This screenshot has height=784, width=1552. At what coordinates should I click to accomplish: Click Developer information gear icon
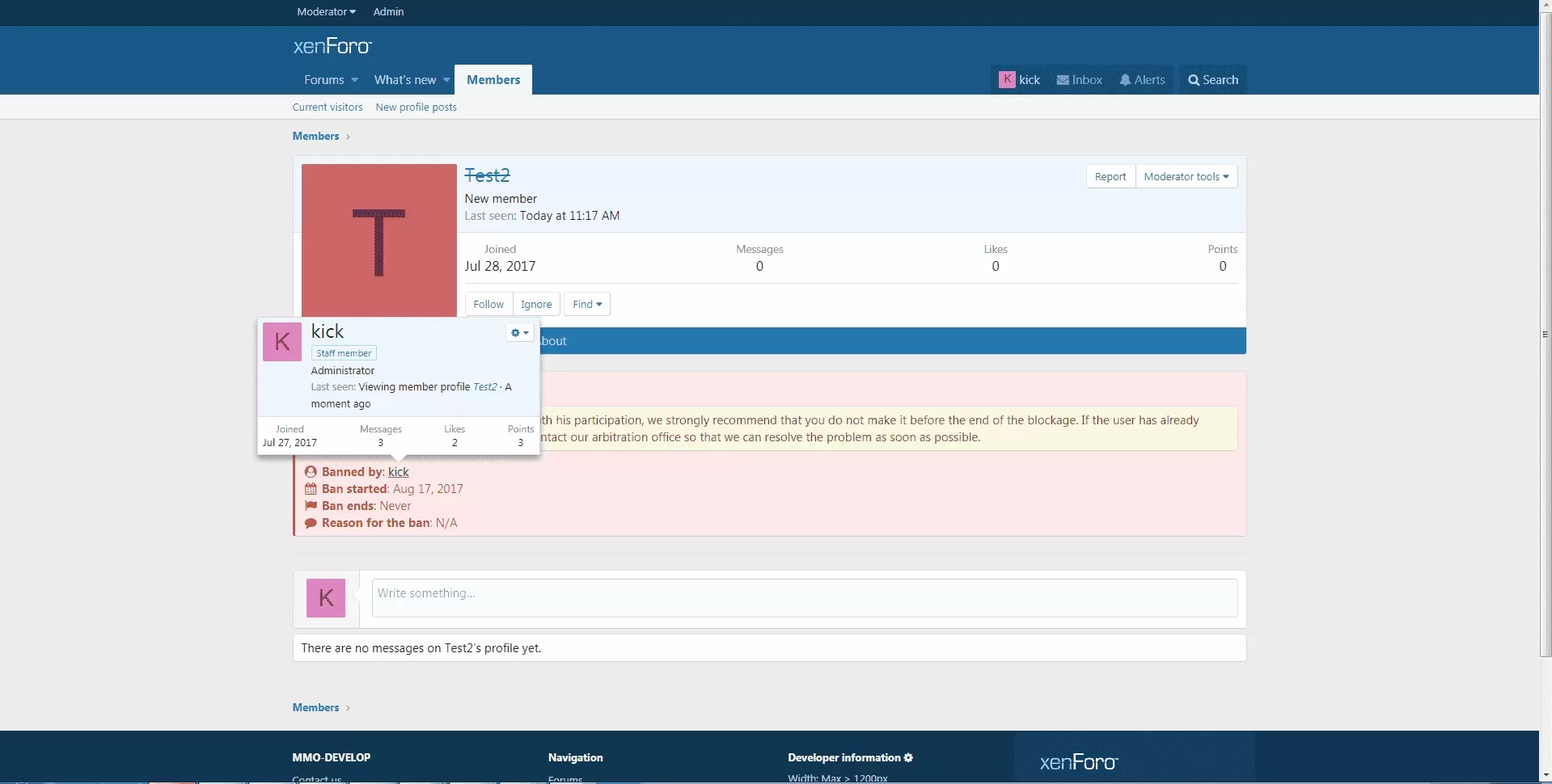click(x=908, y=757)
